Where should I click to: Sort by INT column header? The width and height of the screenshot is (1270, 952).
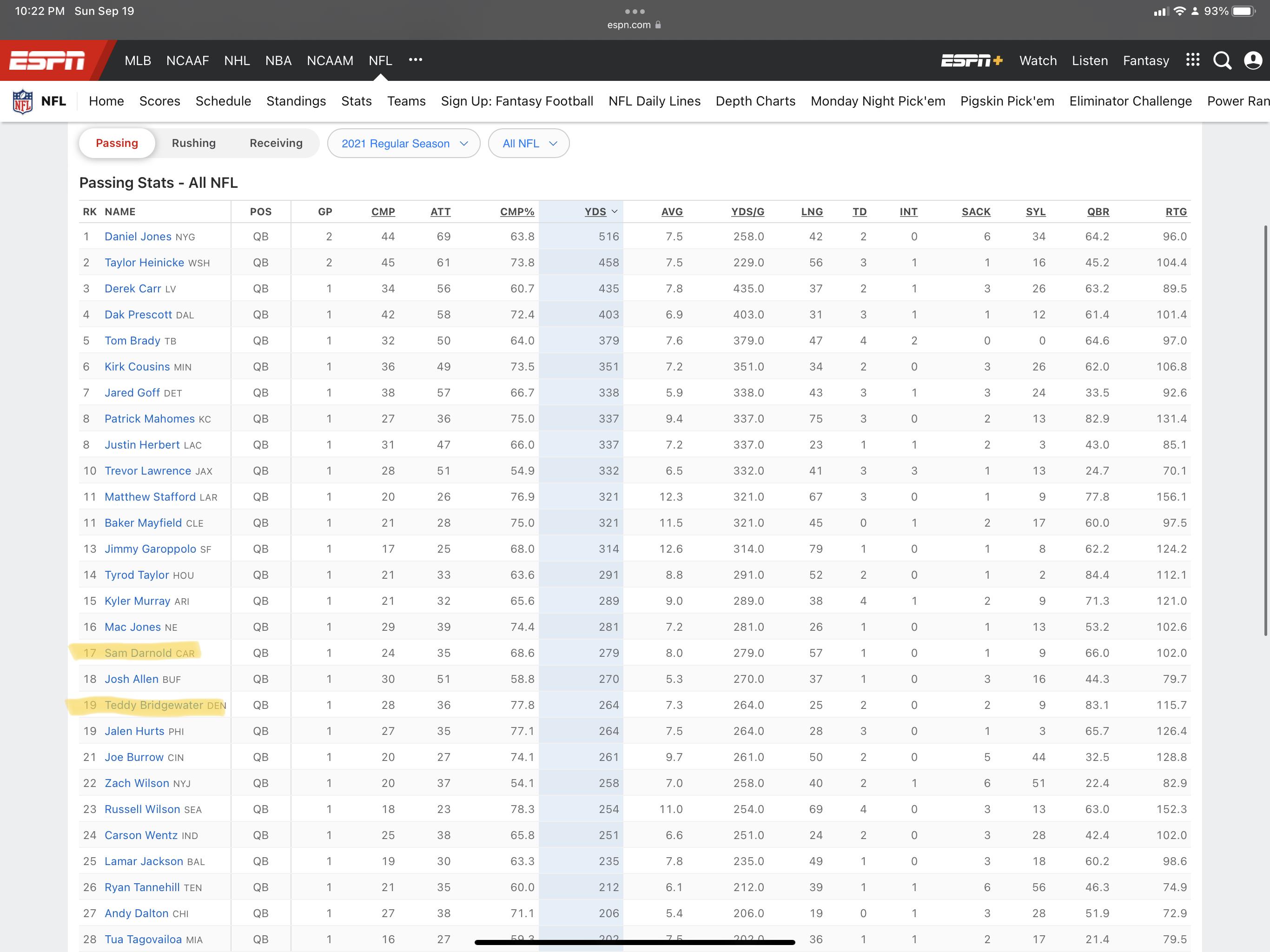point(908,212)
